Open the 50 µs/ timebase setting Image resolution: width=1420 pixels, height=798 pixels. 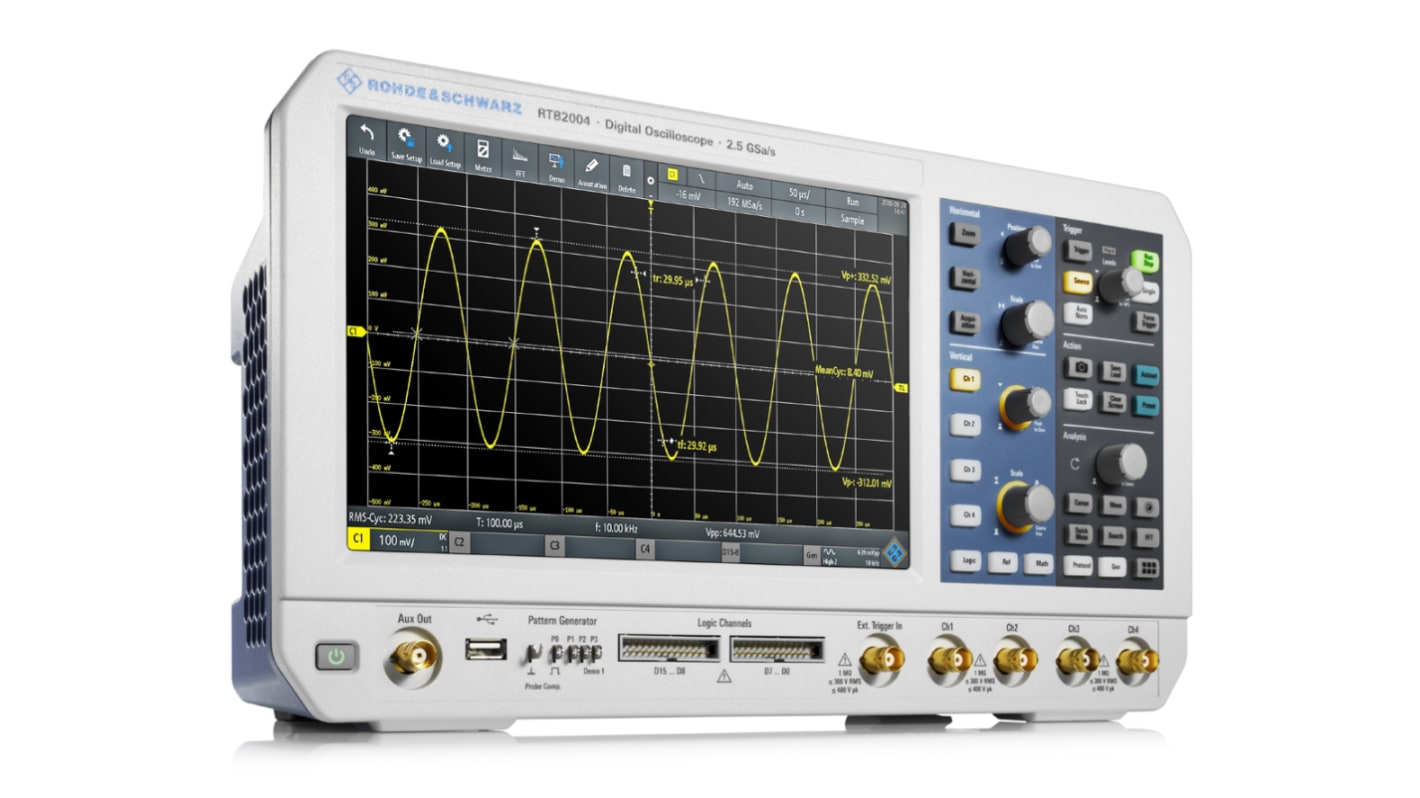(x=799, y=194)
